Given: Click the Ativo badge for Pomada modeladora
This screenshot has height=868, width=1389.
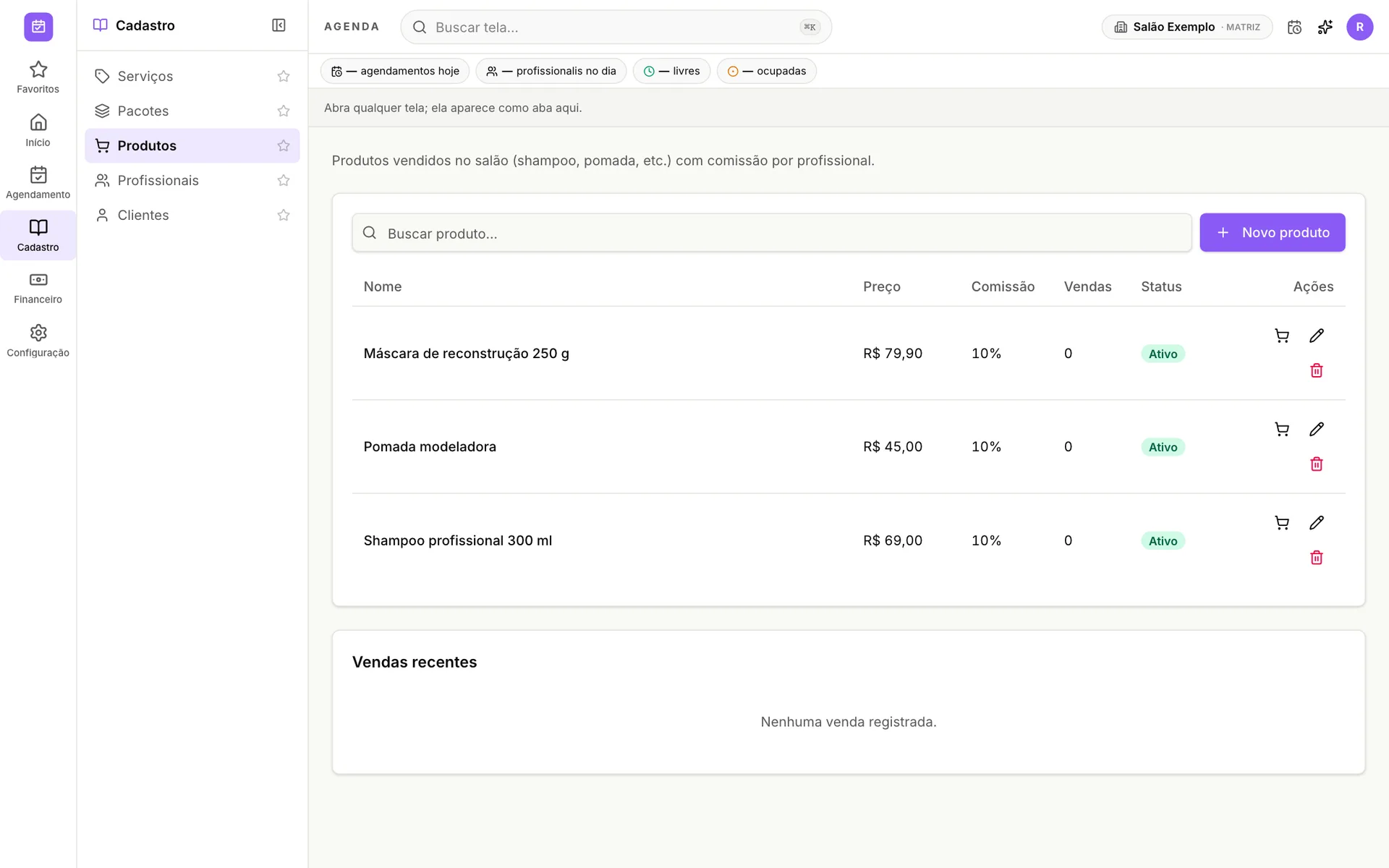Looking at the screenshot, I should (1163, 447).
